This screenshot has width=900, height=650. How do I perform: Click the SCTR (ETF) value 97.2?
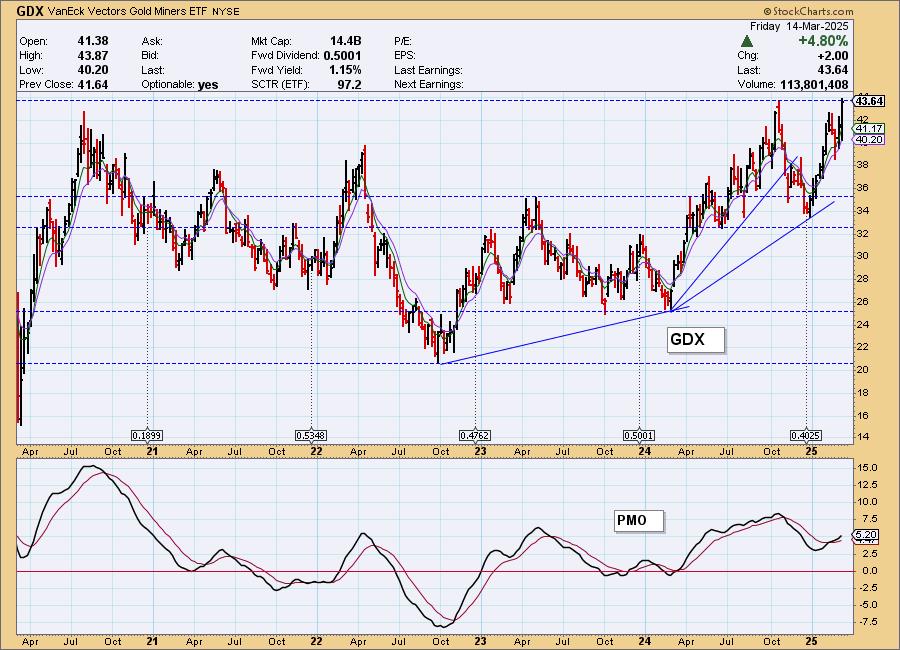coord(350,84)
